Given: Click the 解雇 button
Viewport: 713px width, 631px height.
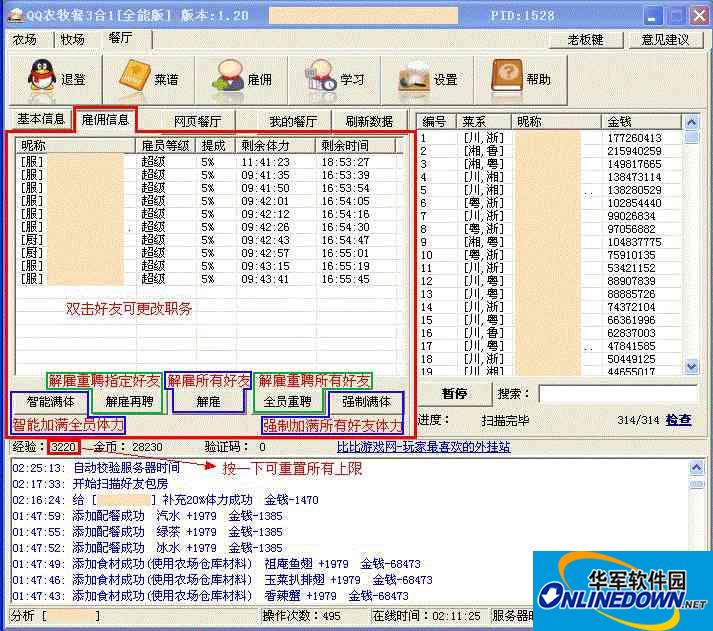Looking at the screenshot, I should pos(208,401).
